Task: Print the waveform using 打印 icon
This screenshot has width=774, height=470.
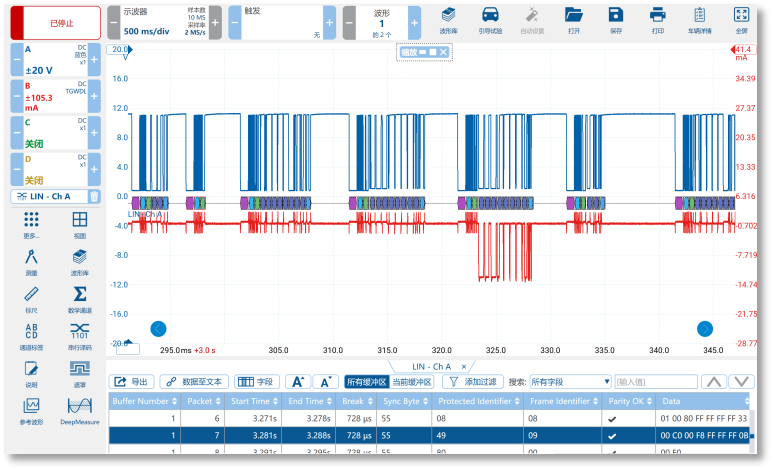Action: (657, 20)
